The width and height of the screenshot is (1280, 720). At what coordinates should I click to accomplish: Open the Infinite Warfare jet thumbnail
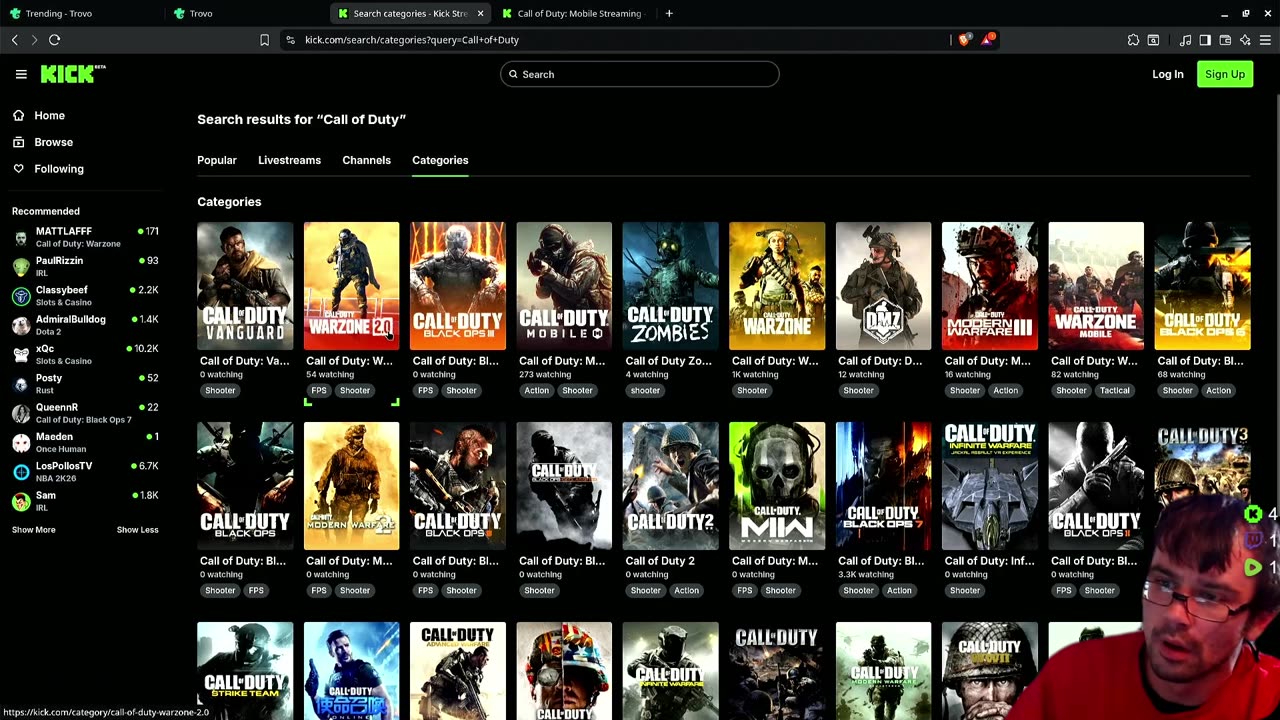(990, 486)
